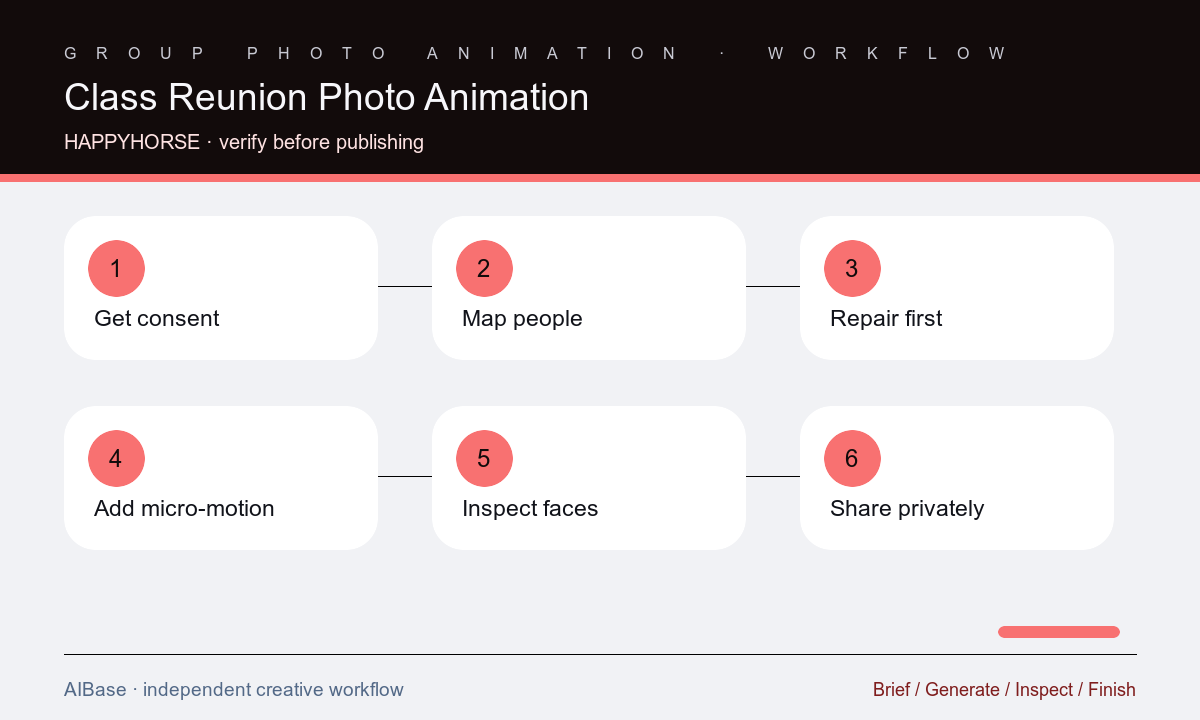Select the "Inspect faces" label

pos(530,509)
